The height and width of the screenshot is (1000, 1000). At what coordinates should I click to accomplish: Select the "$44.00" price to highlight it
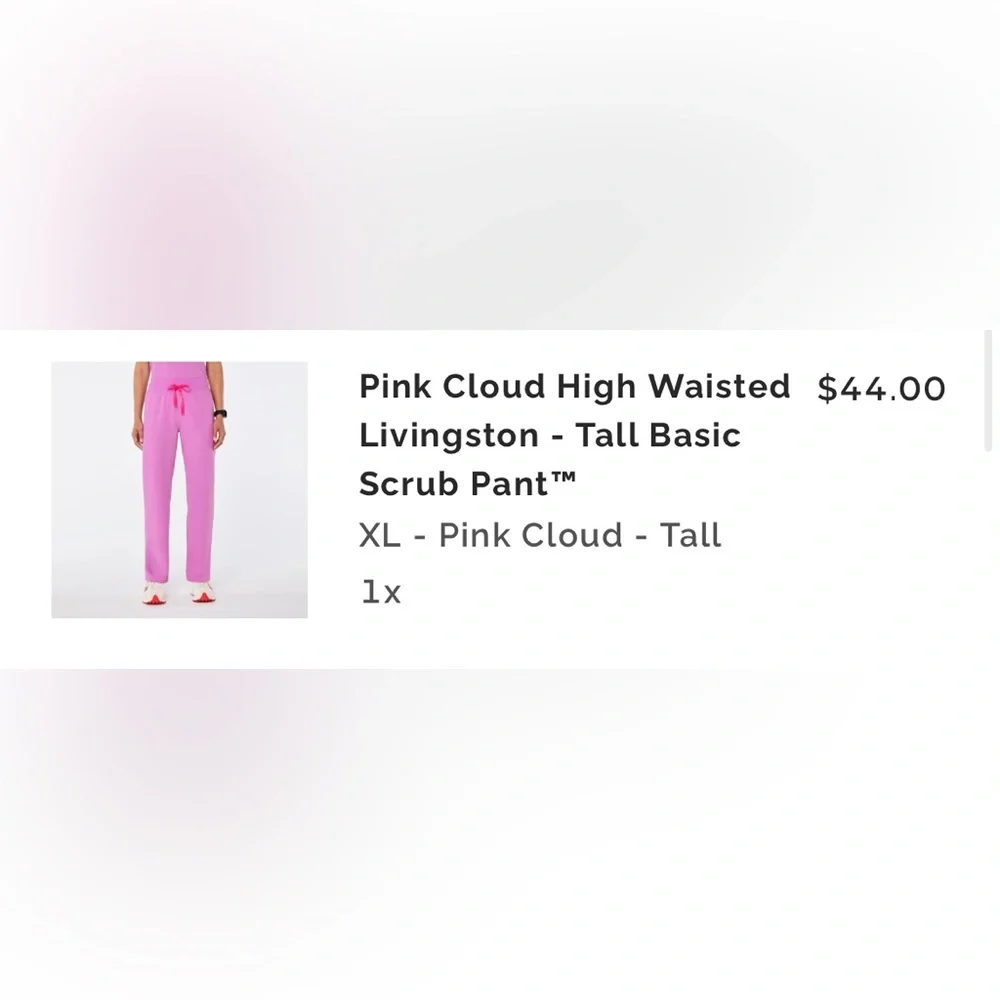point(881,388)
